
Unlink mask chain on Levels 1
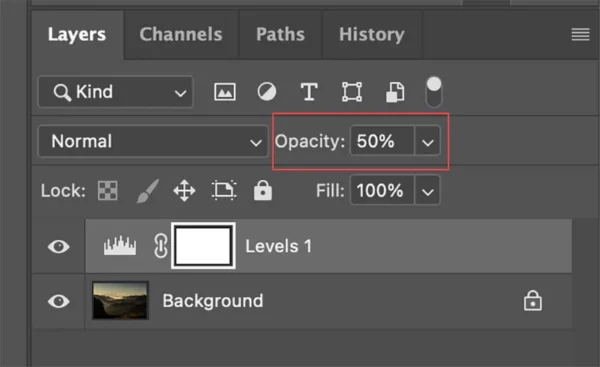click(161, 246)
